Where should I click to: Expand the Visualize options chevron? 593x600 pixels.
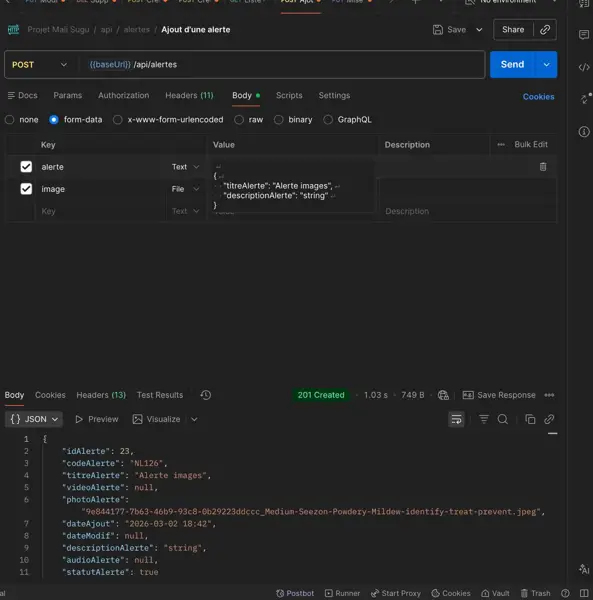click(194, 419)
